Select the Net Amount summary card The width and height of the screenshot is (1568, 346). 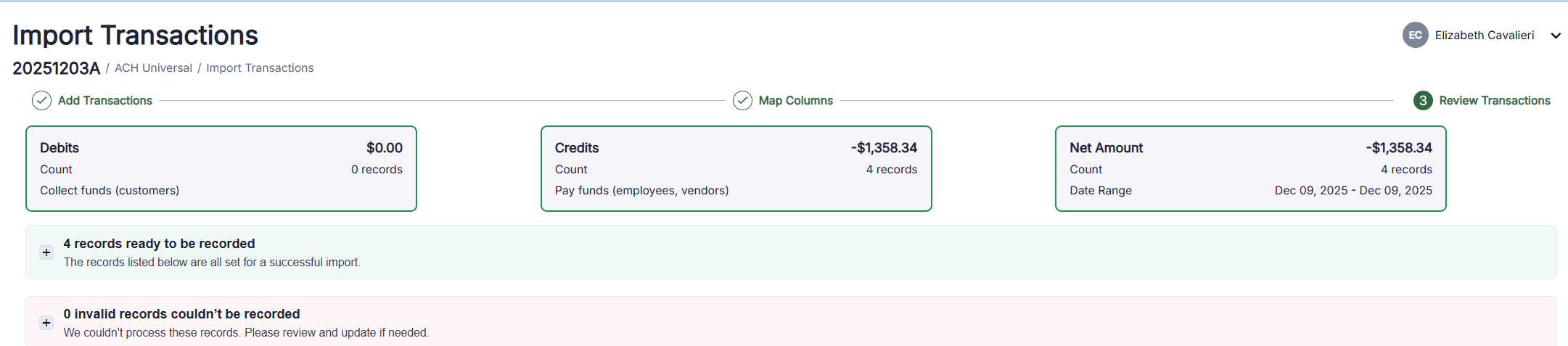[x=1250, y=169]
